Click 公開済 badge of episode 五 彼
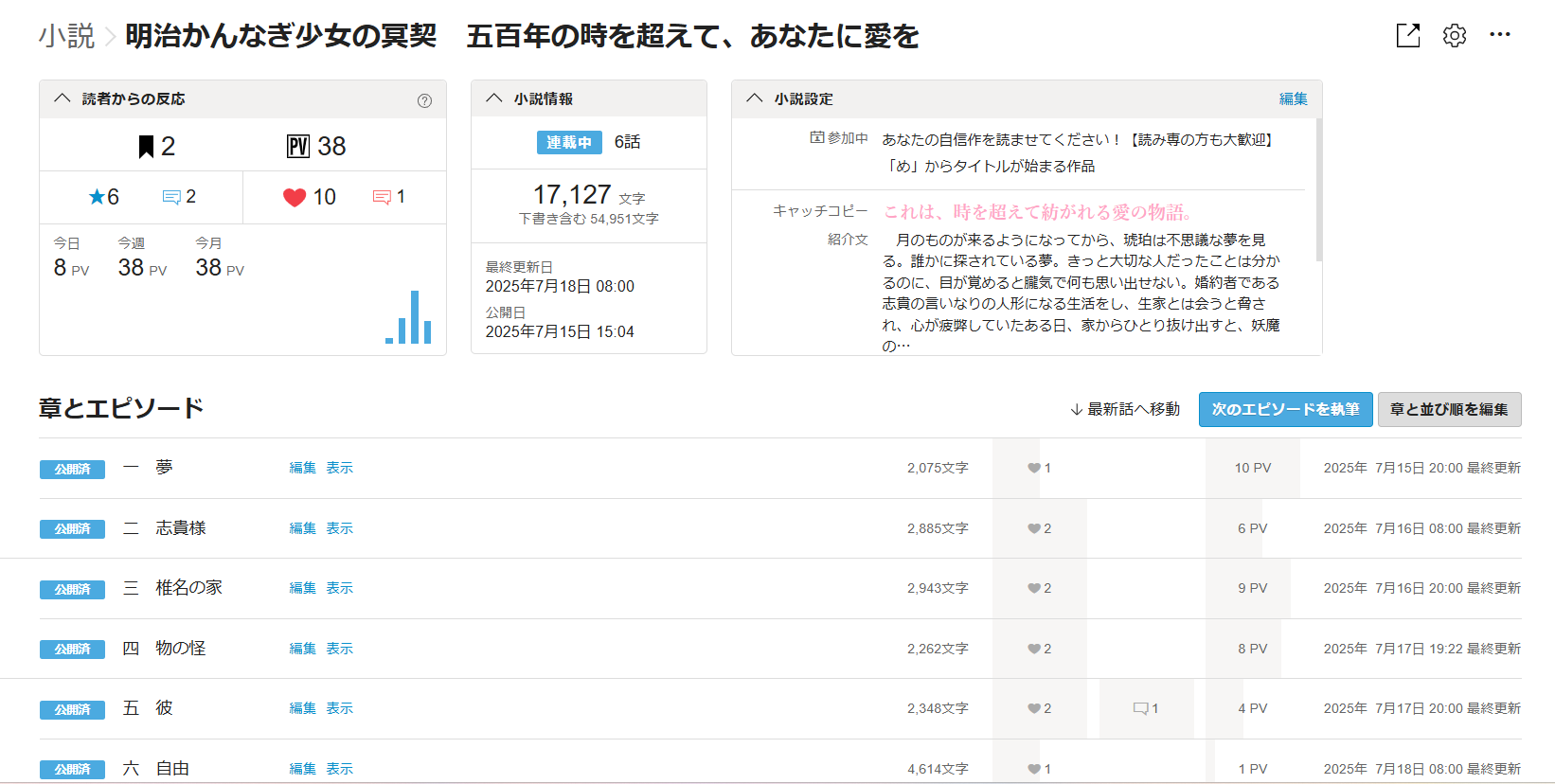 tap(72, 709)
